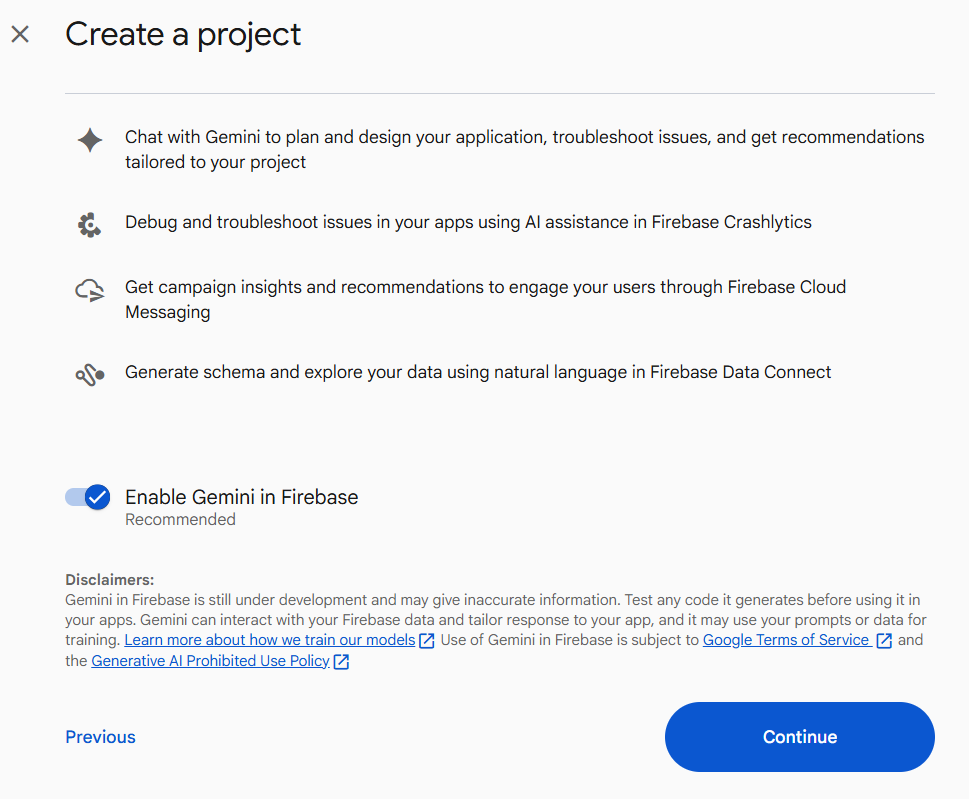Go back with the Previous button
This screenshot has height=799, width=969.
[100, 737]
